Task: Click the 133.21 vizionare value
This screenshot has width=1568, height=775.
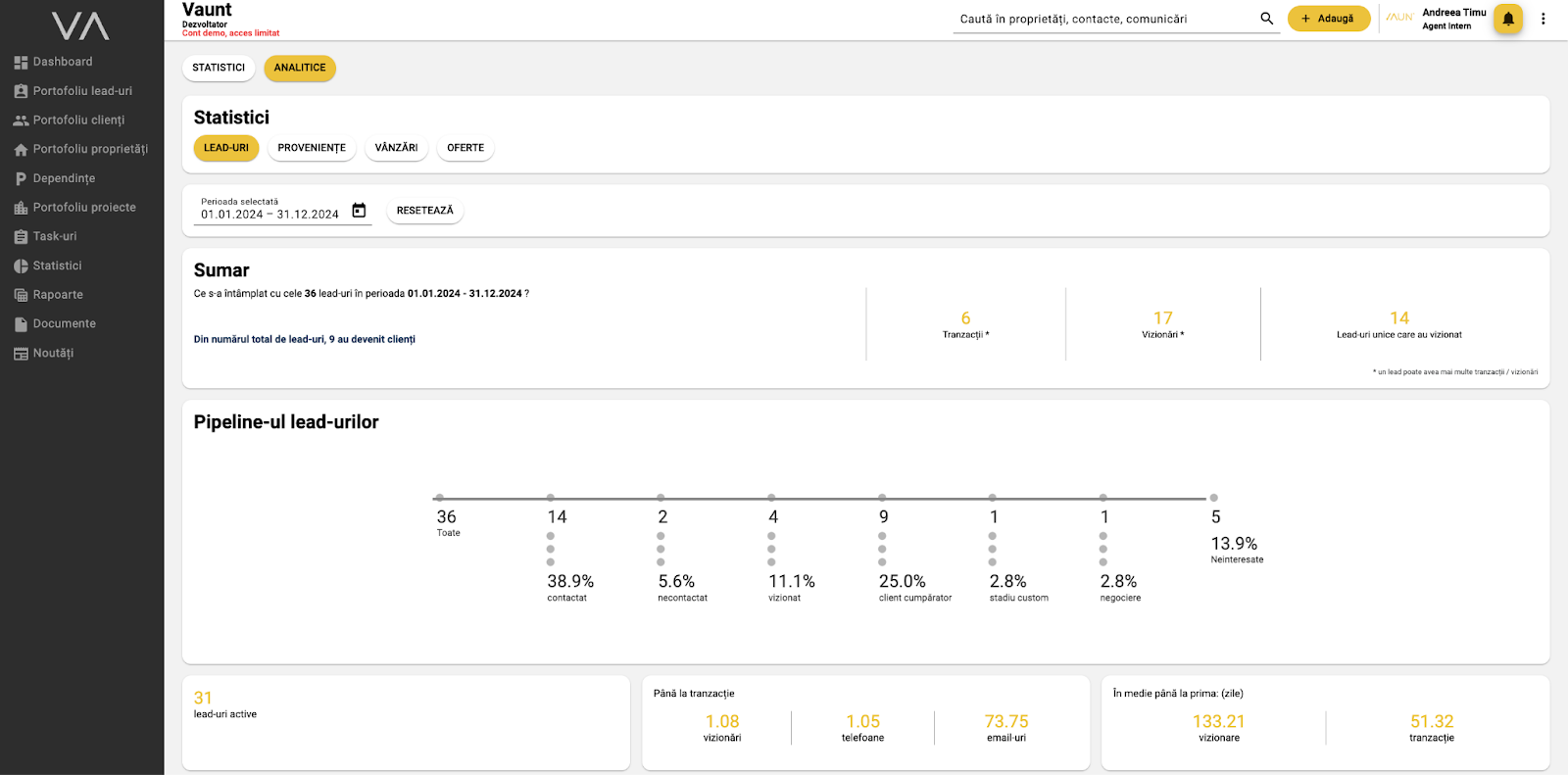Action: coord(1218,728)
